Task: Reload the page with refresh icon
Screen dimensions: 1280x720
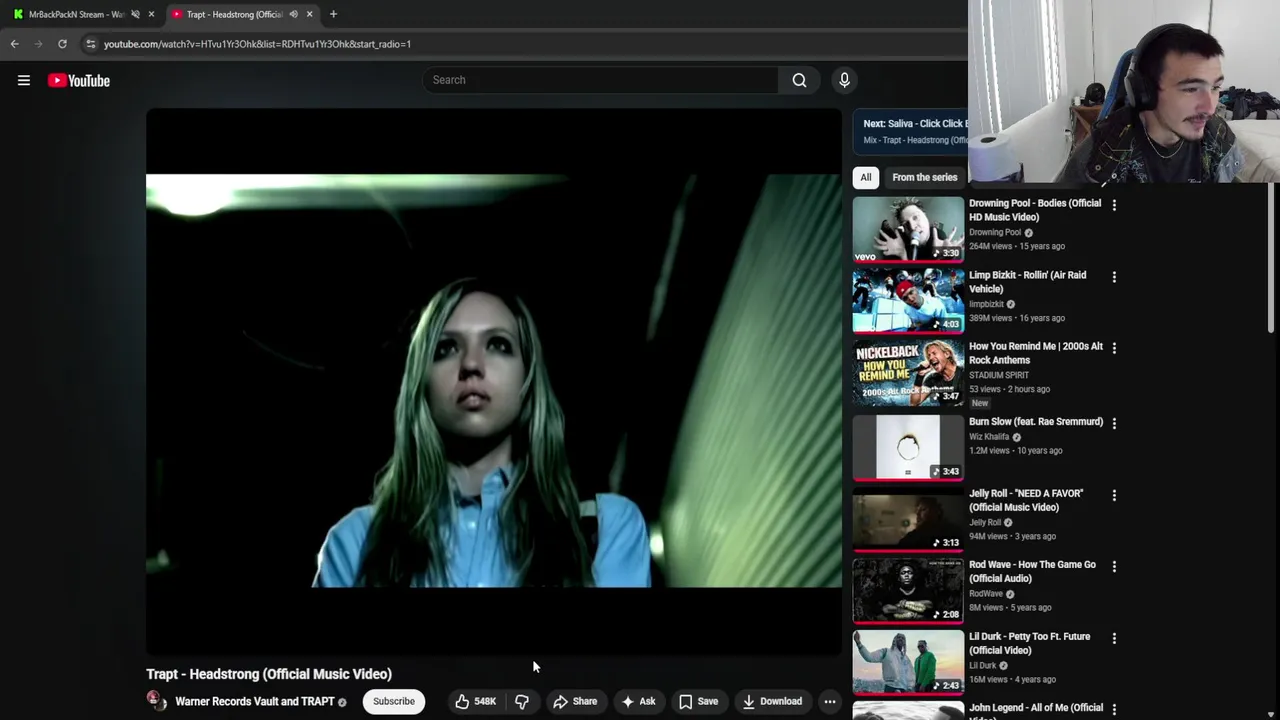Action: pos(62,44)
